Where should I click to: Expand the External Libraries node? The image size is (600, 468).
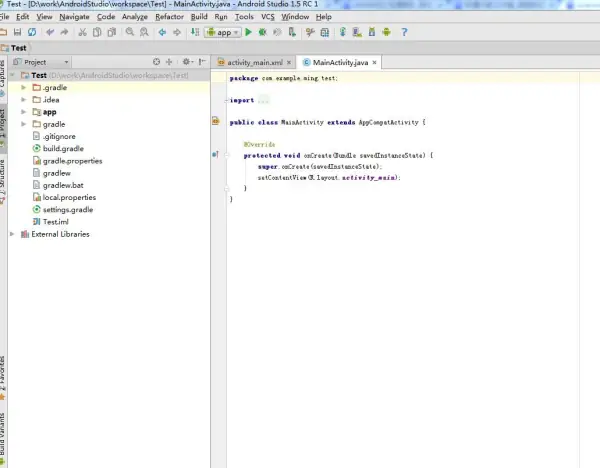click(12, 234)
